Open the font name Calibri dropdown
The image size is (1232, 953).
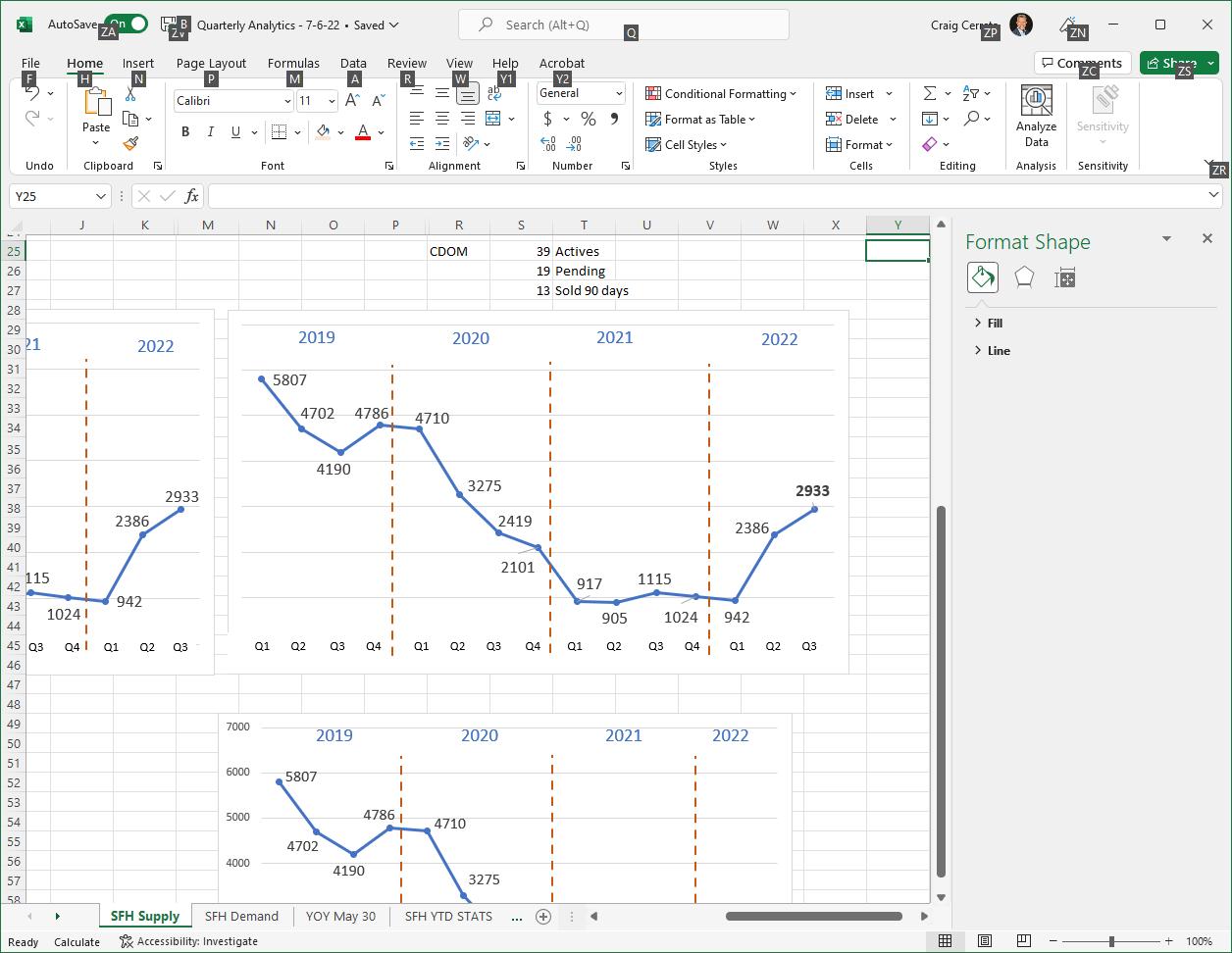(x=287, y=101)
